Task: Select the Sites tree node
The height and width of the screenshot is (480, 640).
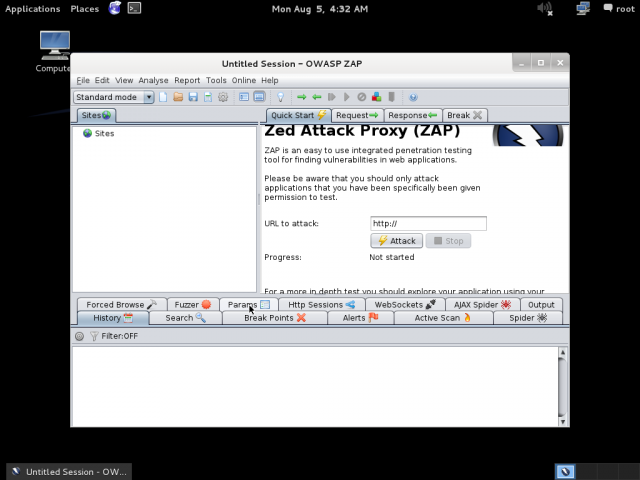Action: coord(104,133)
